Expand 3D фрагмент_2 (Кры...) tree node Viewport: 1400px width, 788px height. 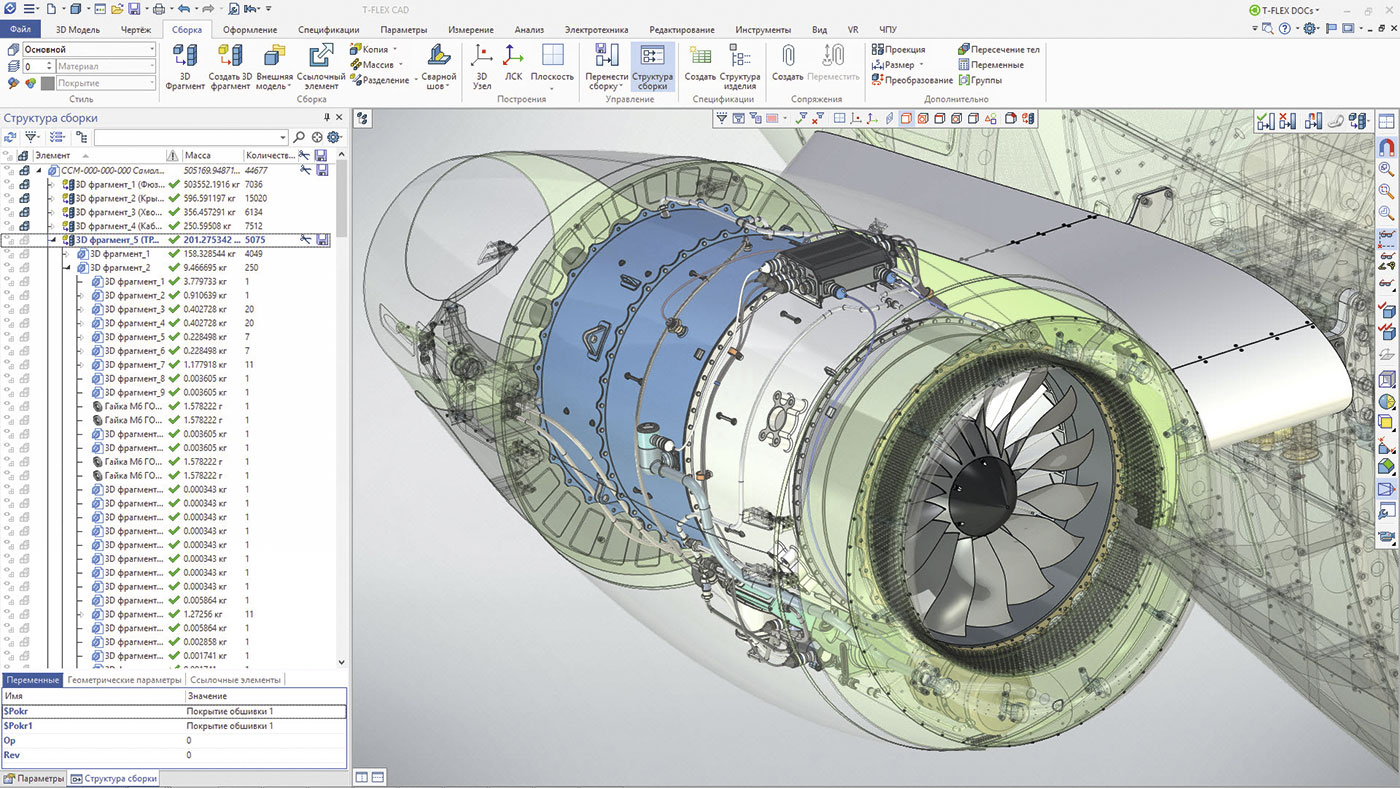54,199
